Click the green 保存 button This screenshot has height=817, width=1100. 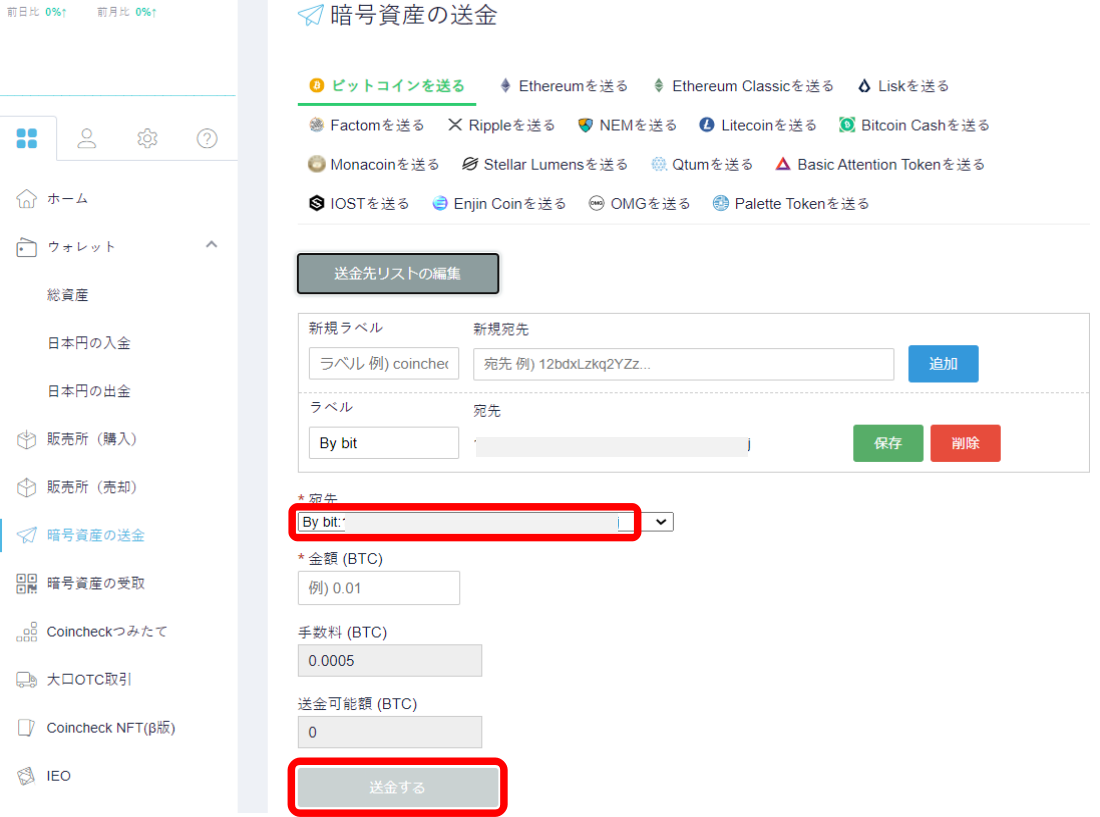888,443
